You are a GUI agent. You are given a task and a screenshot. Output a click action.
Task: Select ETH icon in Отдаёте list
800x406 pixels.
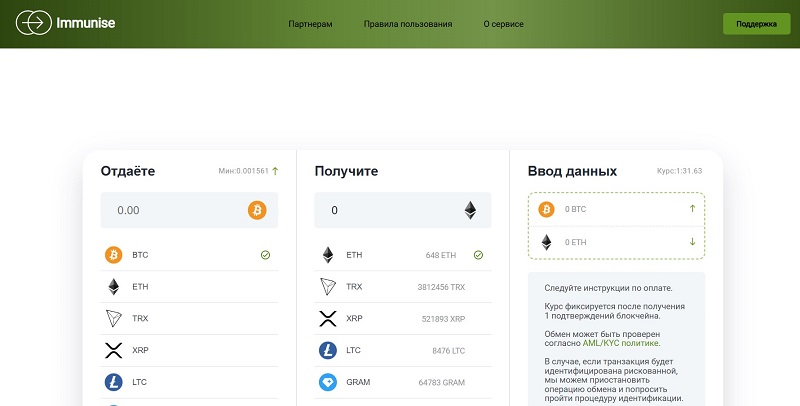[113, 287]
